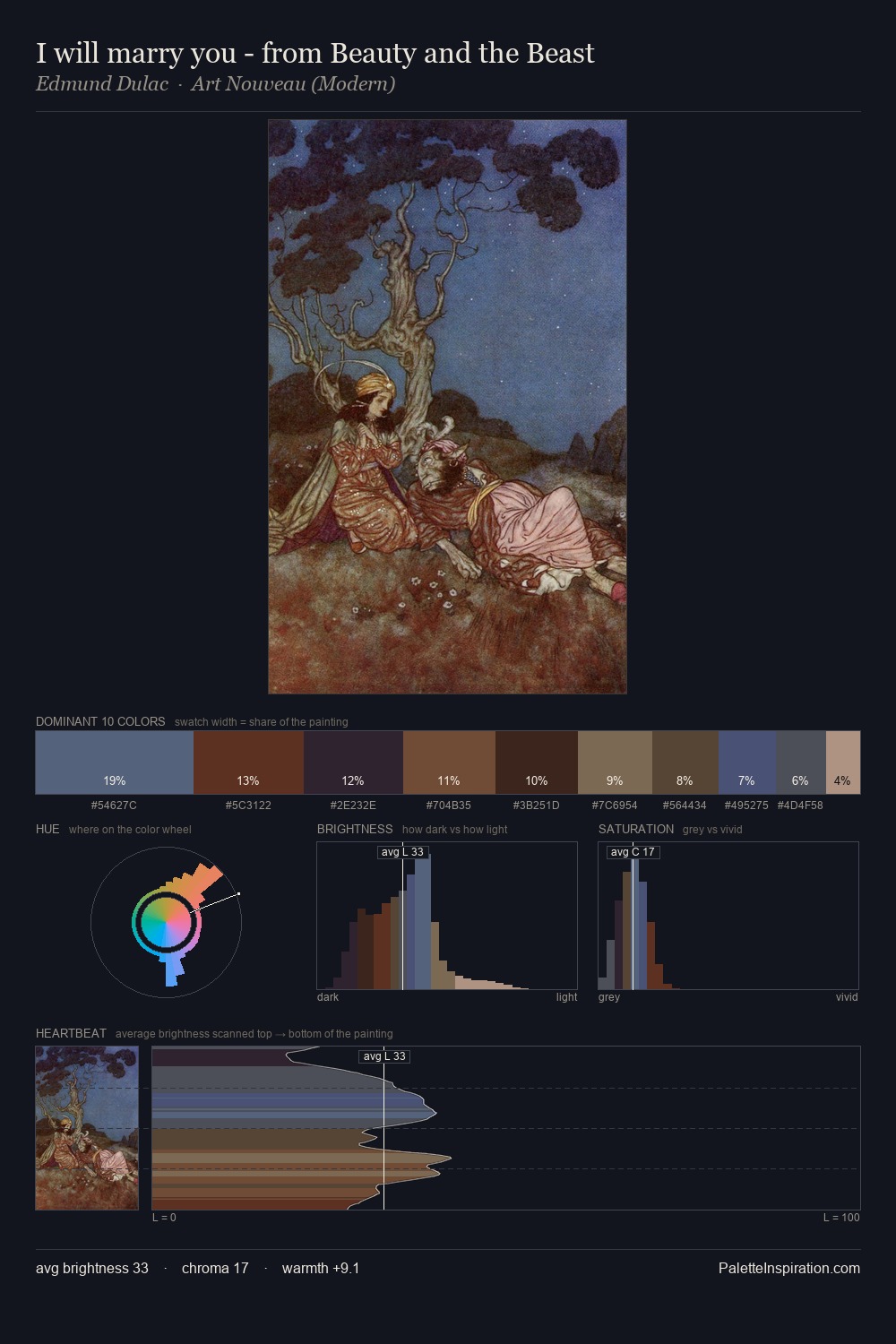Viewport: 896px width, 1344px height.
Task: Click the hue color wheel
Action: pyautogui.click(x=166, y=922)
